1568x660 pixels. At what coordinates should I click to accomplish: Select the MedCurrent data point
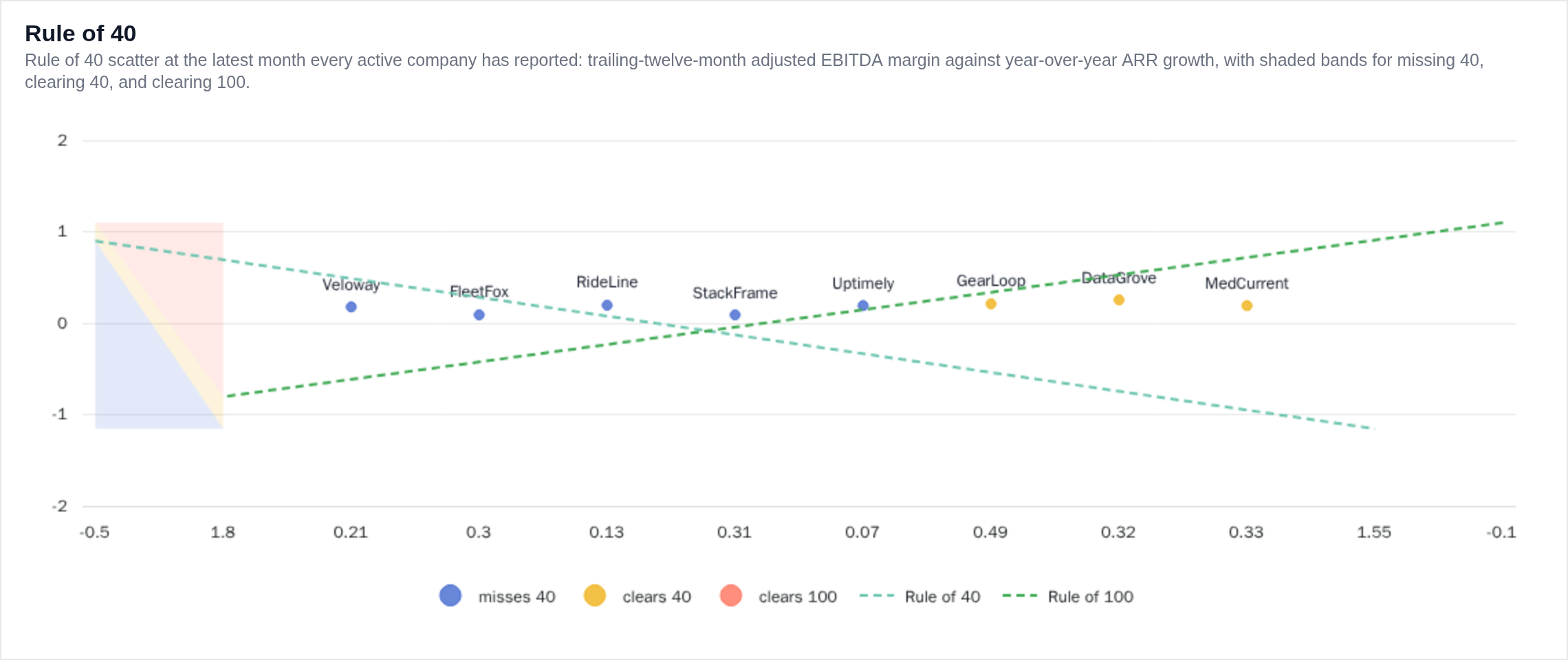[1247, 305]
